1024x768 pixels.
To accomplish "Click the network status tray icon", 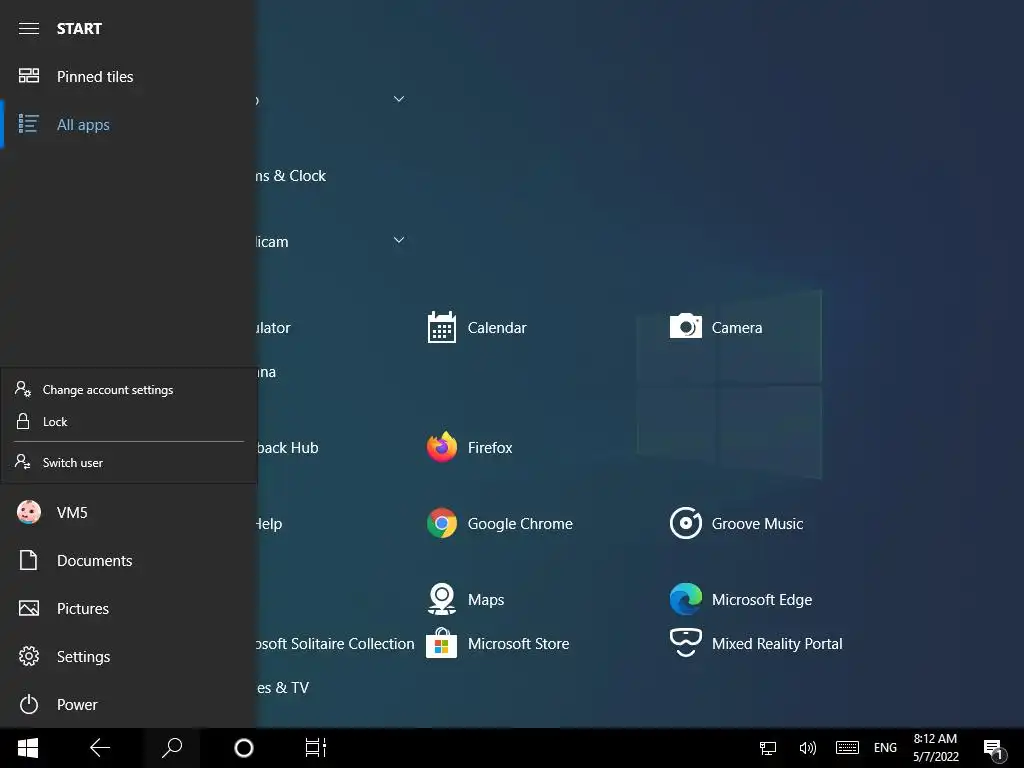I will point(768,748).
